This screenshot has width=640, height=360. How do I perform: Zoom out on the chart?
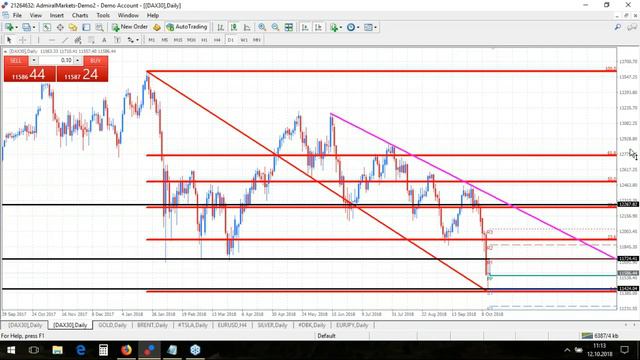276,27
